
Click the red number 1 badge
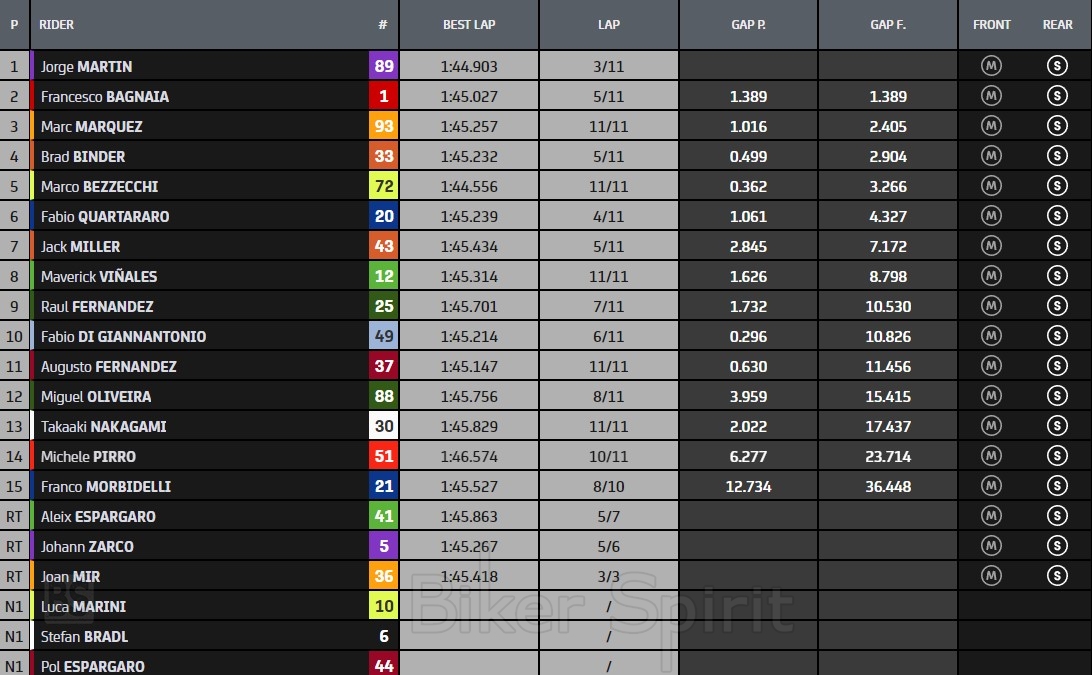(x=384, y=97)
